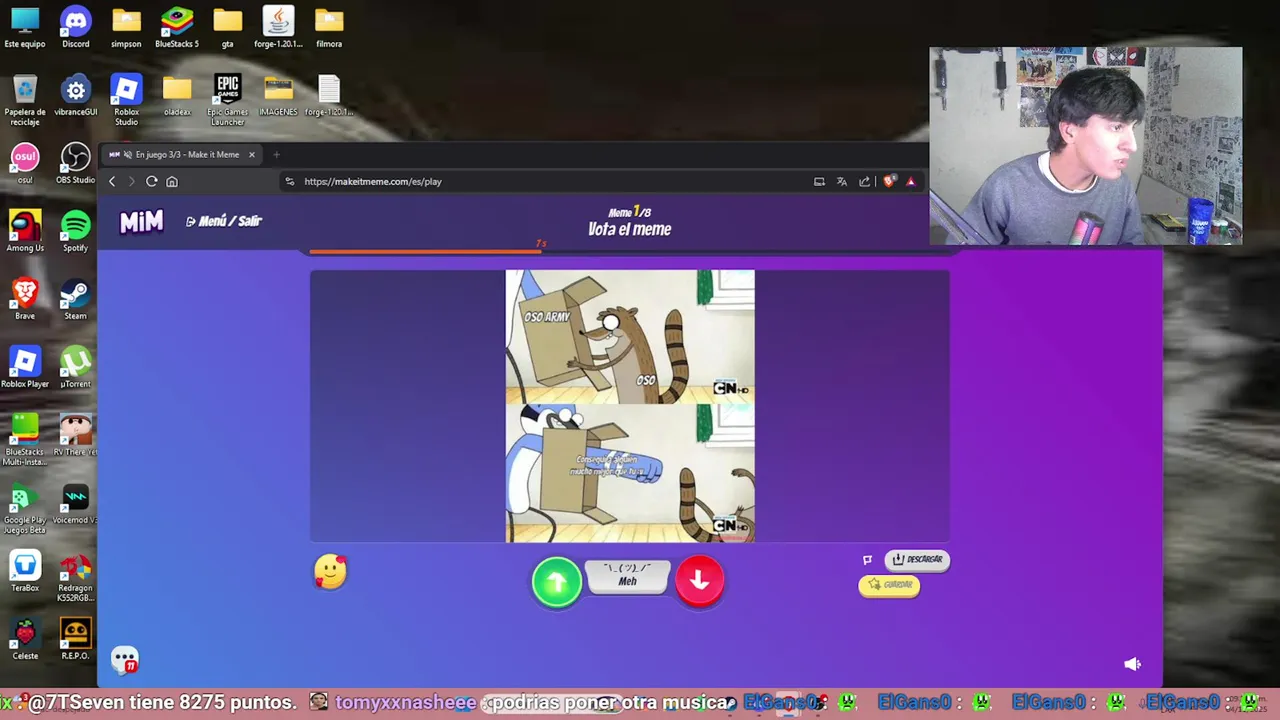
Task: Upvote the meme with the green arrow
Action: pos(557,581)
